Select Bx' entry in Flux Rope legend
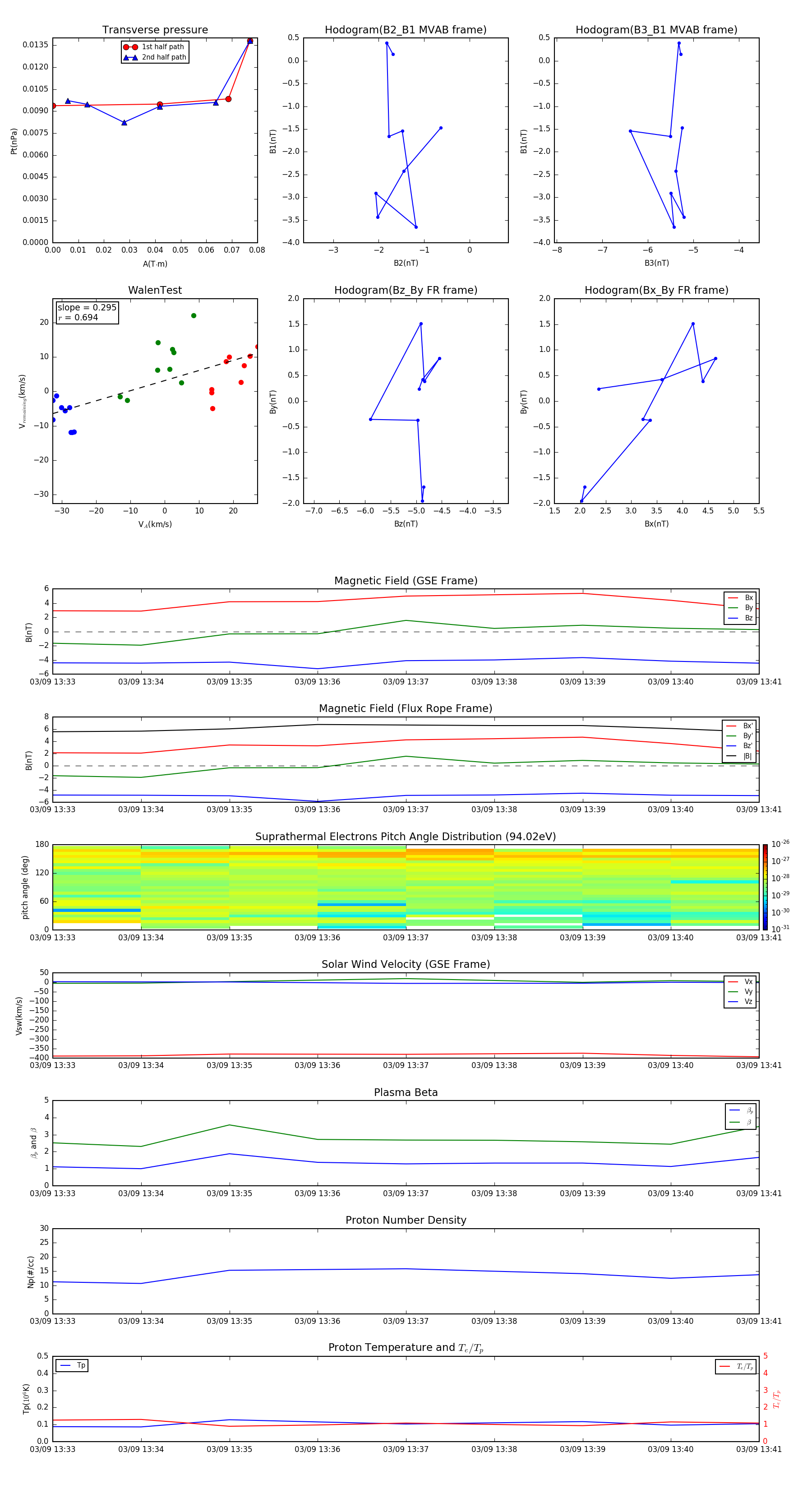Viewport: 812px width, 1489px height. click(x=740, y=726)
